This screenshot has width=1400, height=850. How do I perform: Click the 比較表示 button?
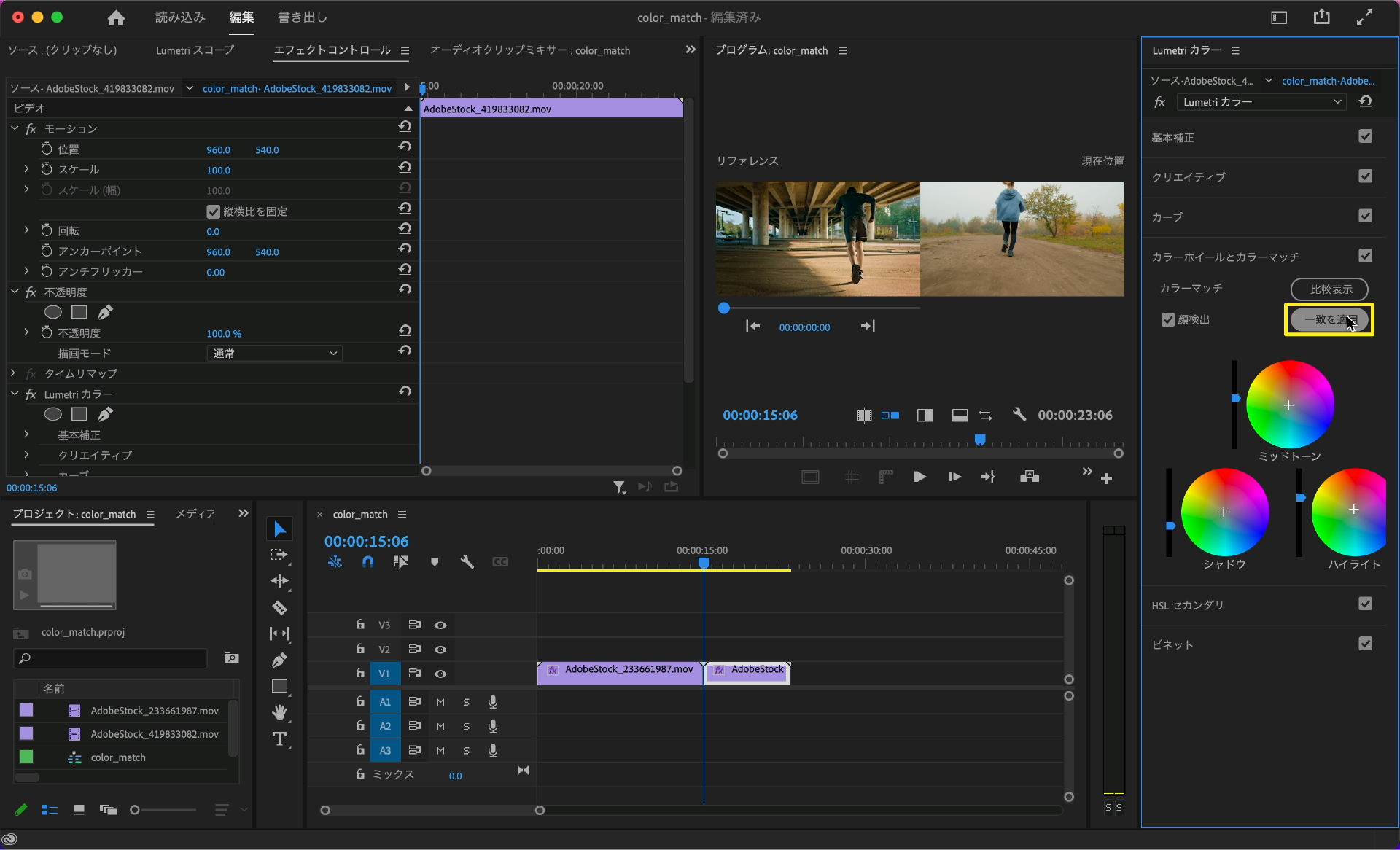(x=1329, y=289)
